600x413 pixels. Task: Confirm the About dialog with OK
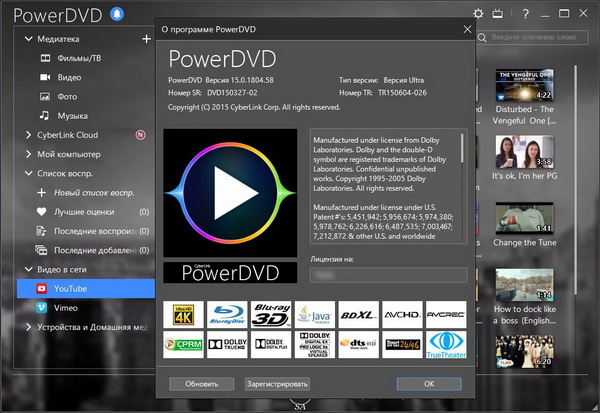(x=429, y=384)
